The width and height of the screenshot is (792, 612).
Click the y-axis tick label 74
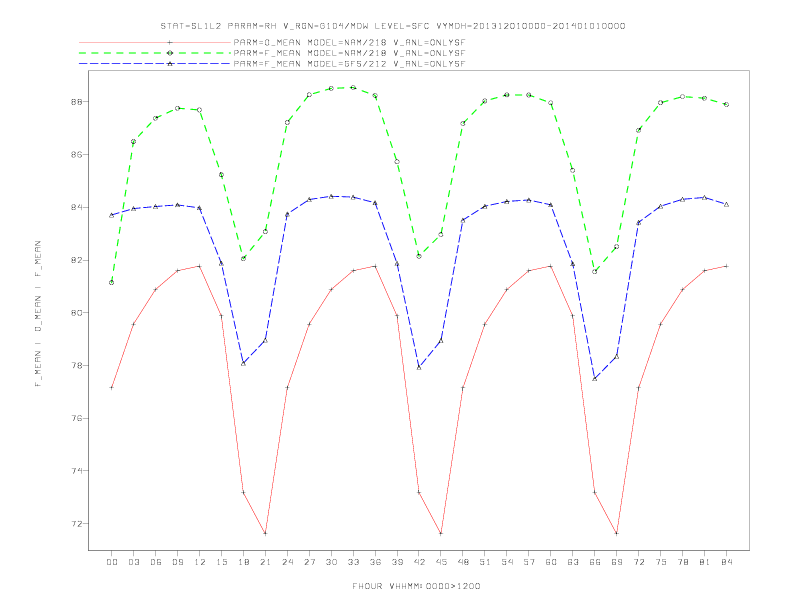(x=77, y=471)
